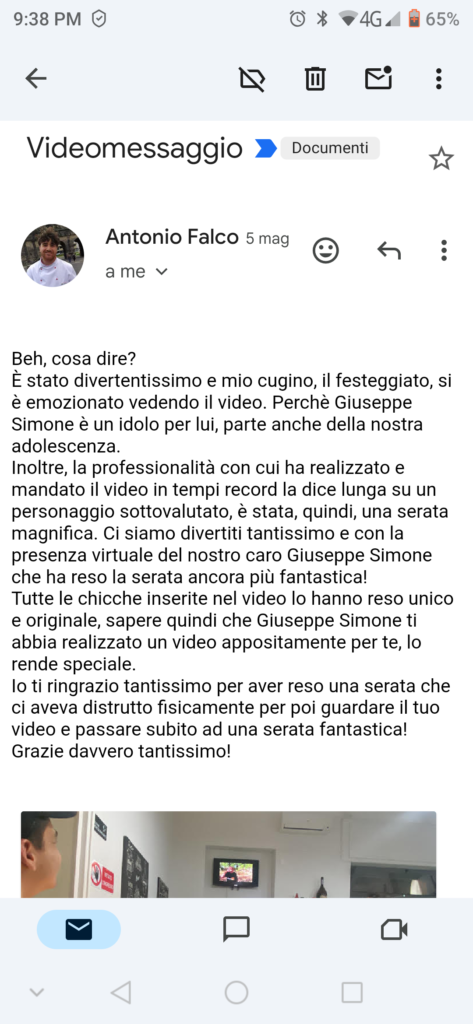Open Antonio Falco's profile picture

tap(52, 255)
